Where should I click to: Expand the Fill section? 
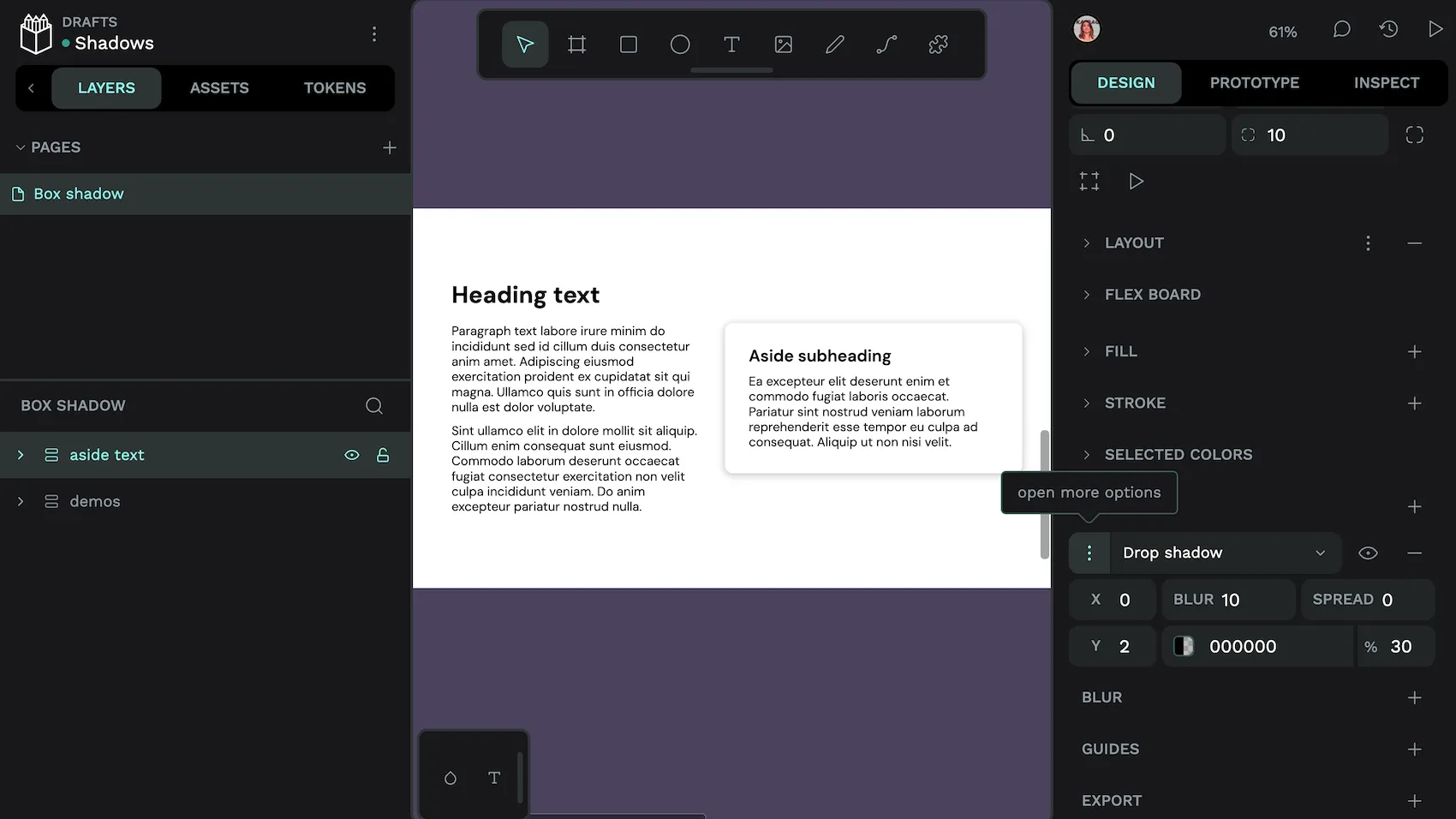1087,352
